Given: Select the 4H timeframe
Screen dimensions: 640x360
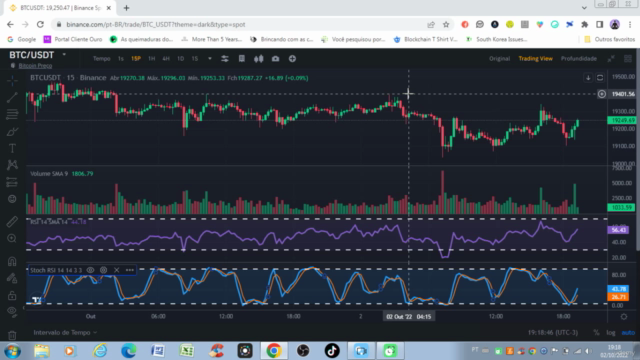Looking at the screenshot, I should (x=166, y=59).
